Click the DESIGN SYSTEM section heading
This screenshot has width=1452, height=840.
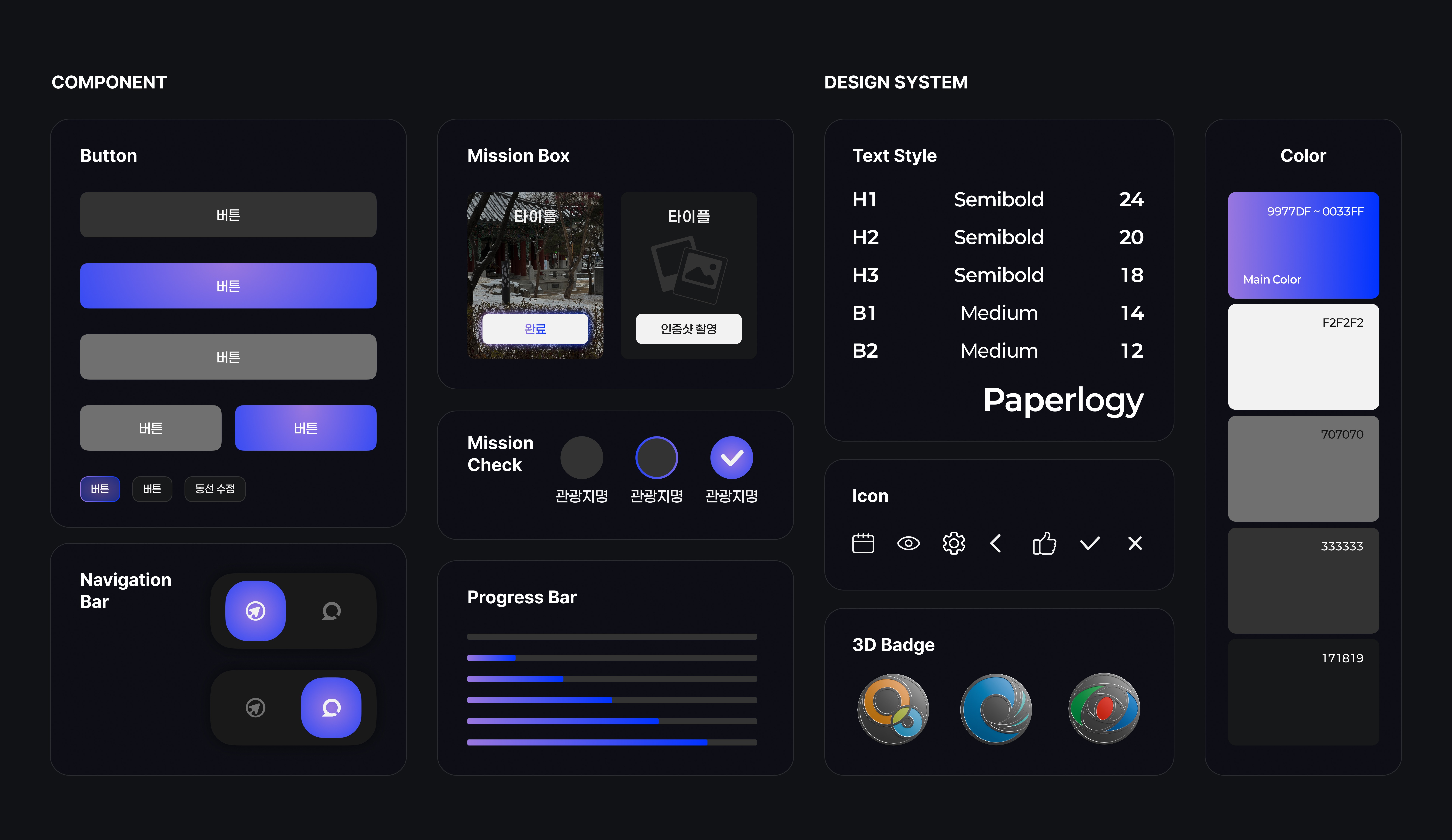[896, 82]
